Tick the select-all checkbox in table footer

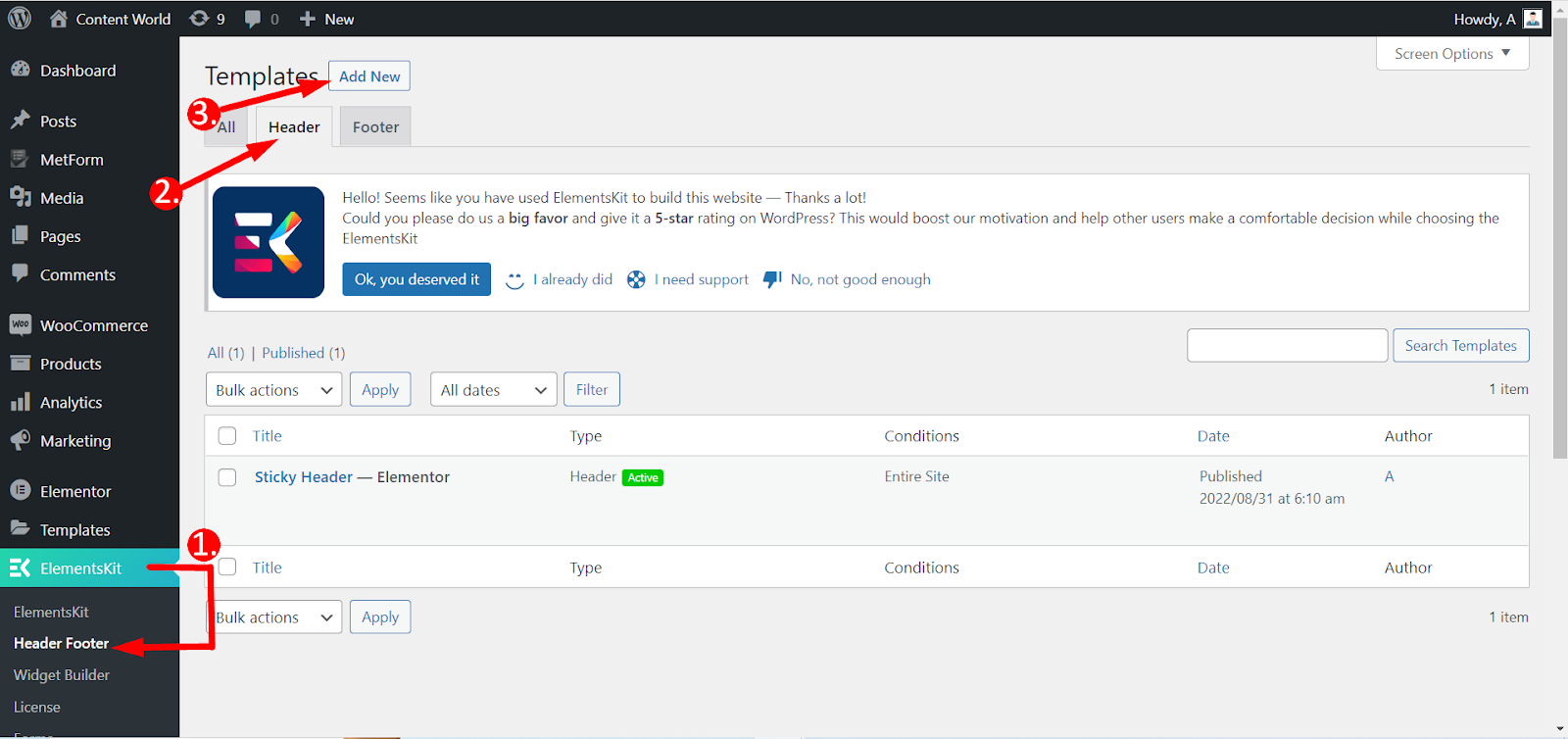tap(227, 567)
